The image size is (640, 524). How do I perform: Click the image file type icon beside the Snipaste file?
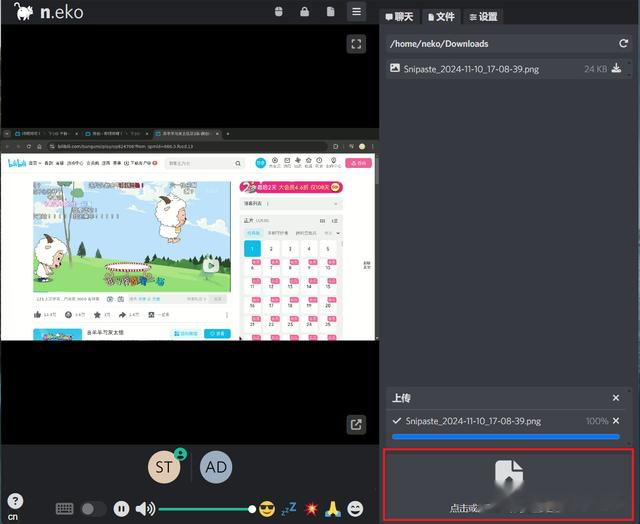pos(395,68)
